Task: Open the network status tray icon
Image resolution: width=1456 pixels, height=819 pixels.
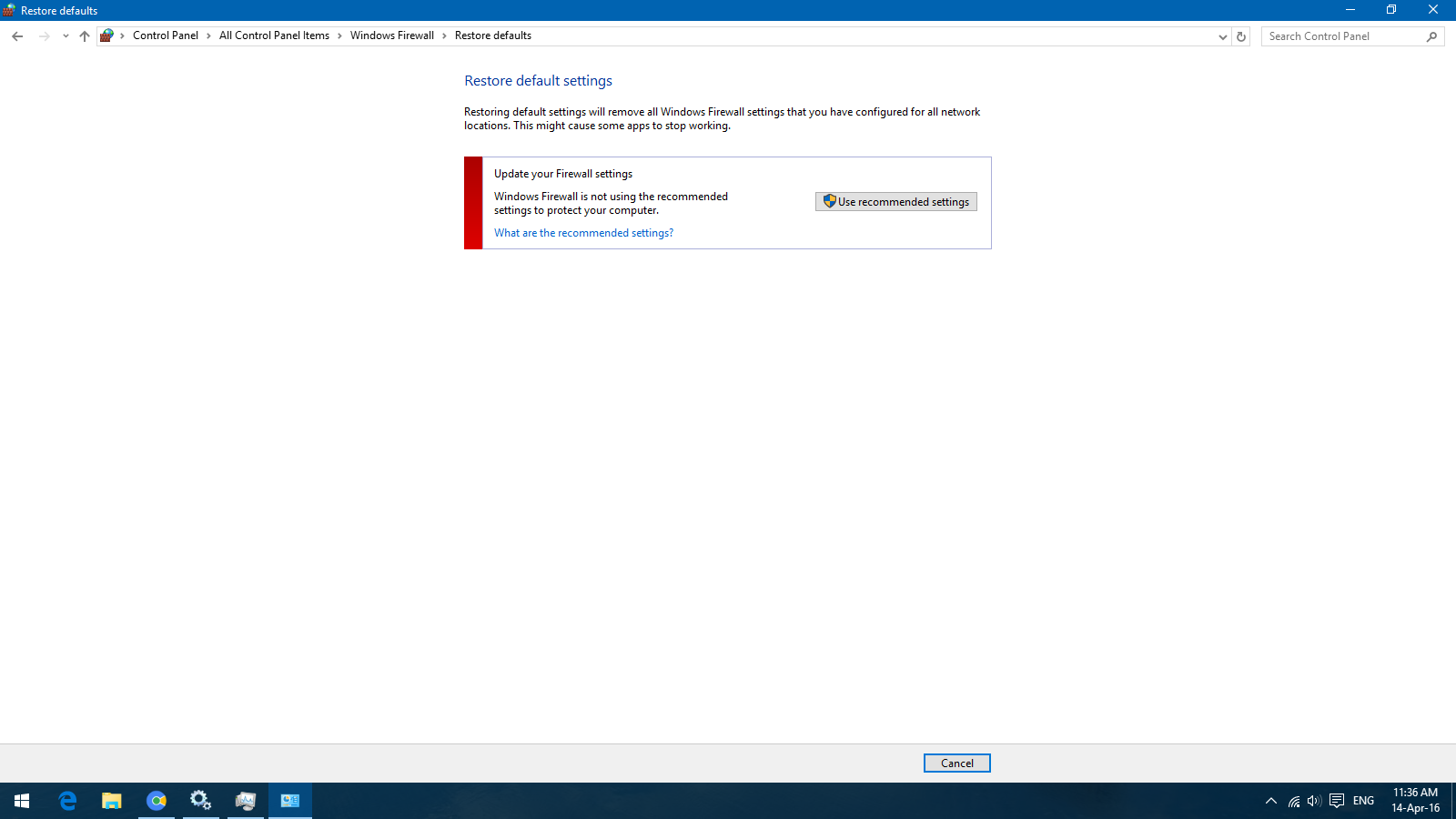Action: pos(1294,801)
